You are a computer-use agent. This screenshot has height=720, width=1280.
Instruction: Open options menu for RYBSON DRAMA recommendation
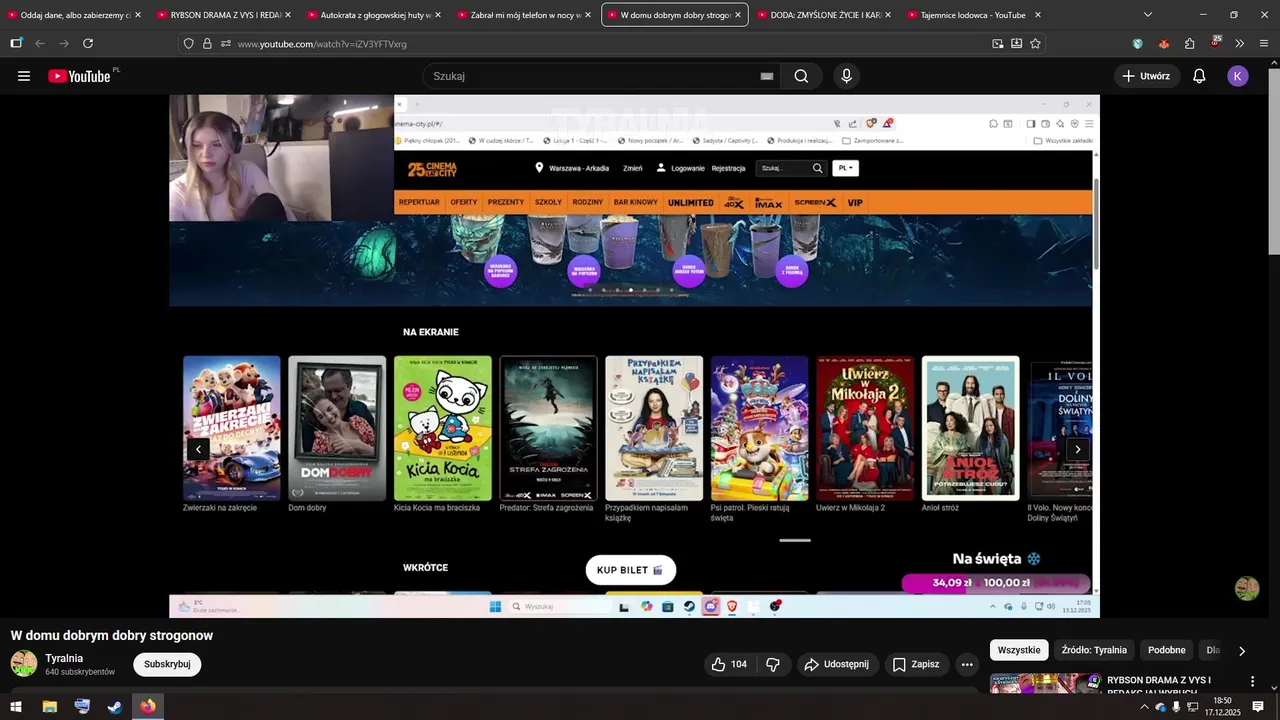pos(1252,681)
